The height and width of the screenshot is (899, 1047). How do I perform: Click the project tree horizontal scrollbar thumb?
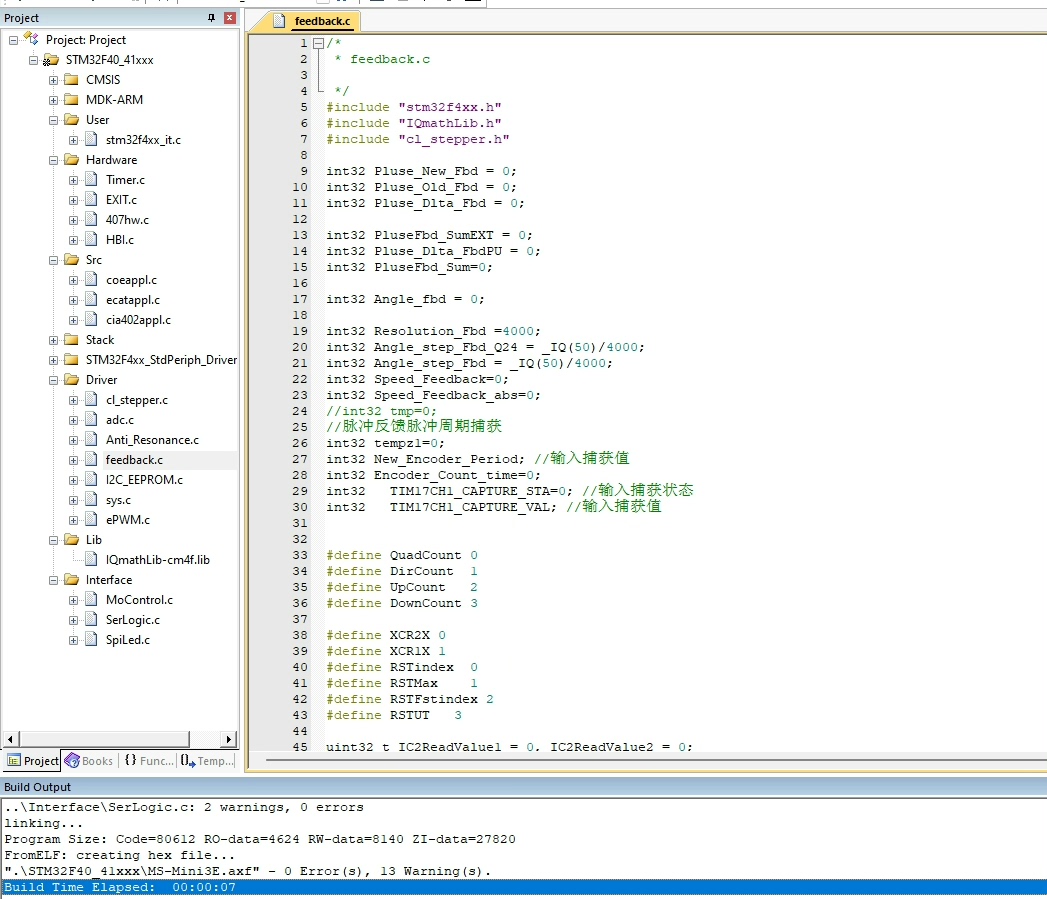pyautogui.click(x=104, y=739)
